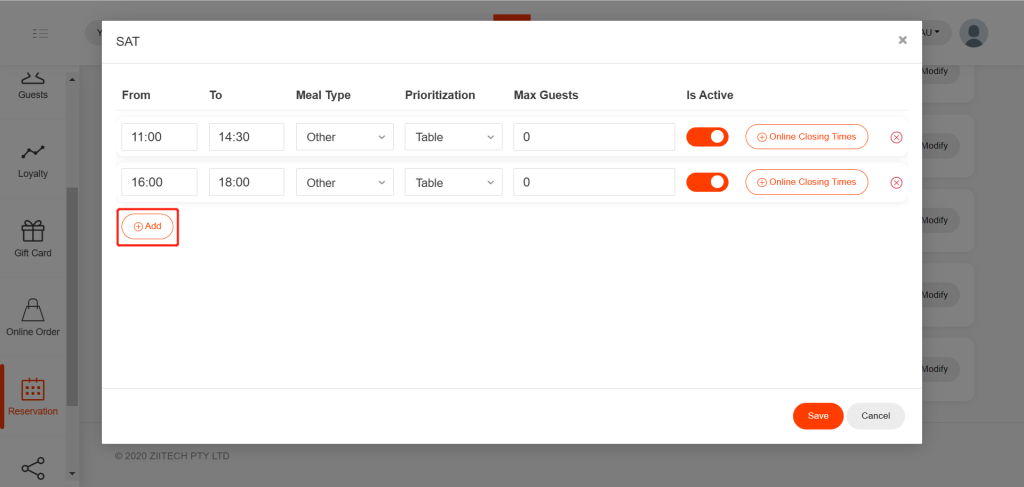1024x487 pixels.
Task: Click Add to create new time slot
Action: (147, 227)
